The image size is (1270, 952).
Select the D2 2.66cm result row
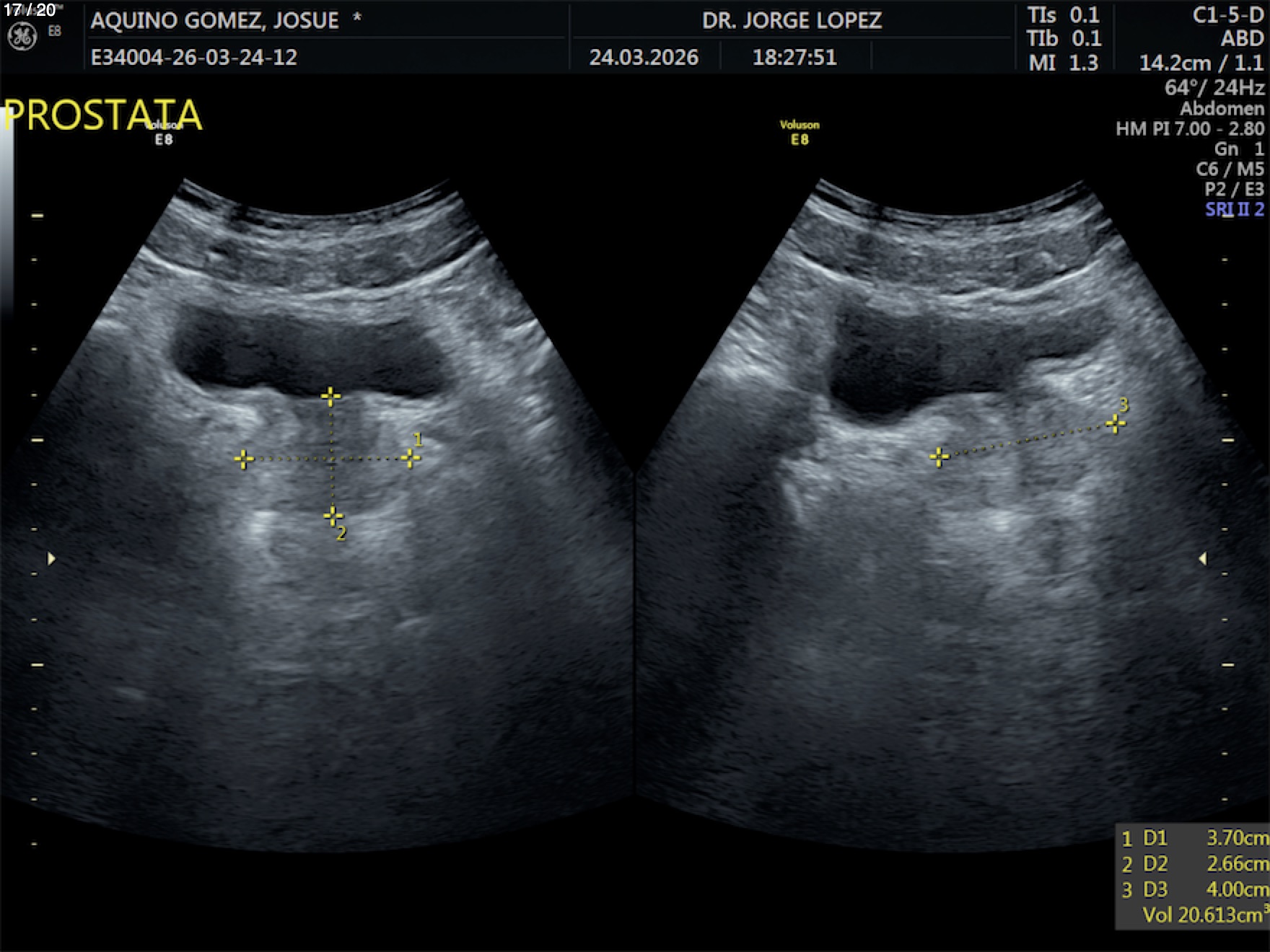(x=1194, y=864)
